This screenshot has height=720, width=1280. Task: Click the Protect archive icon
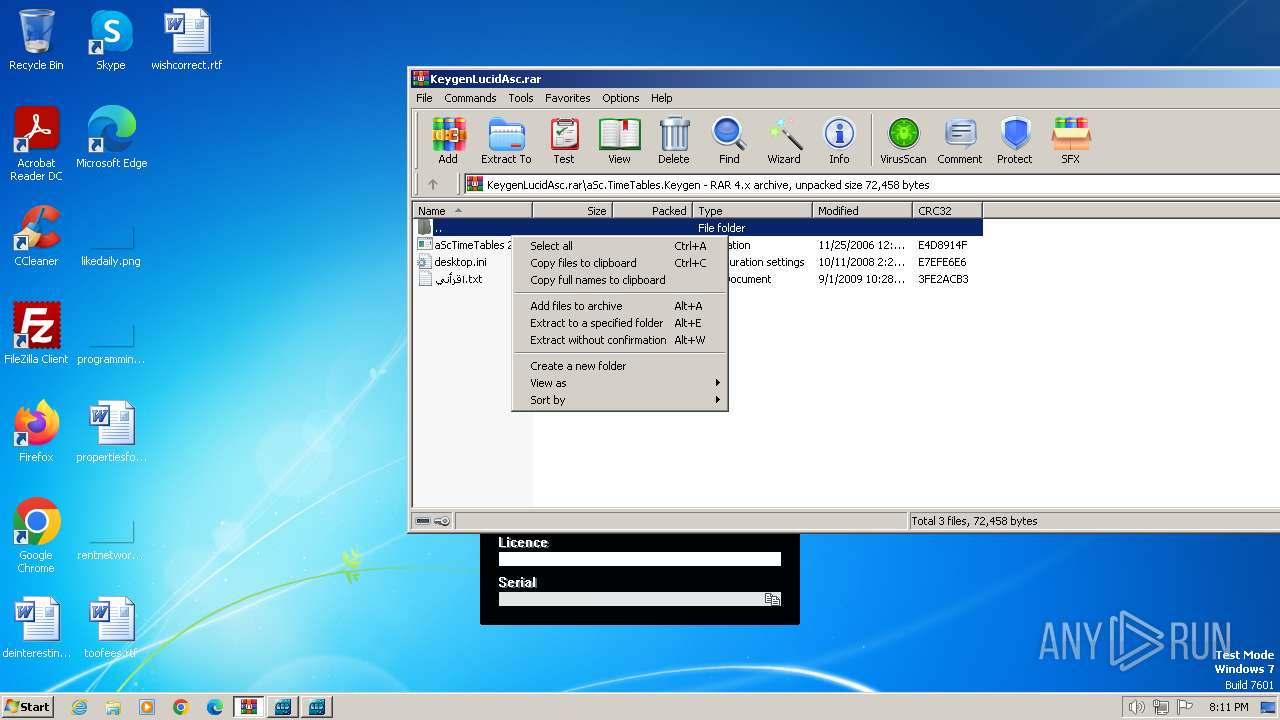tap(1014, 140)
